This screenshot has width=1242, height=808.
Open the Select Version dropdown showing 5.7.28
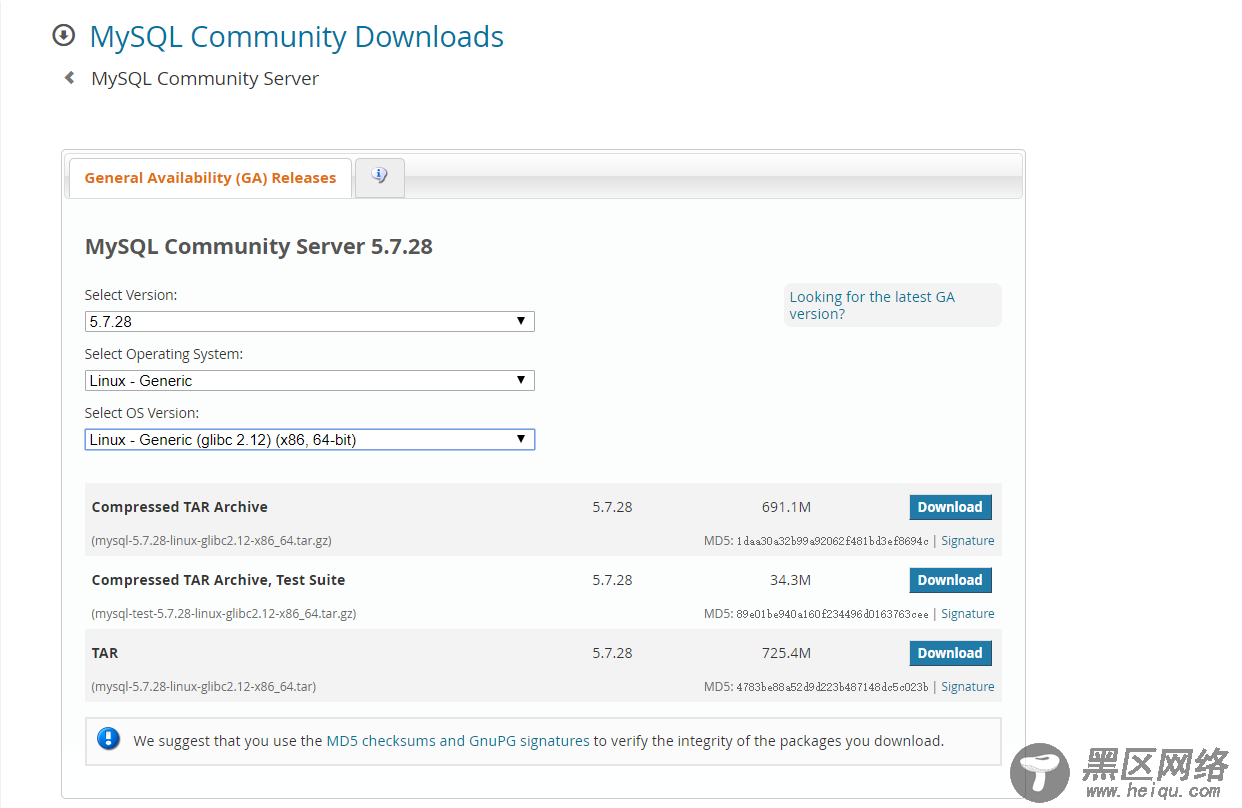(x=310, y=322)
